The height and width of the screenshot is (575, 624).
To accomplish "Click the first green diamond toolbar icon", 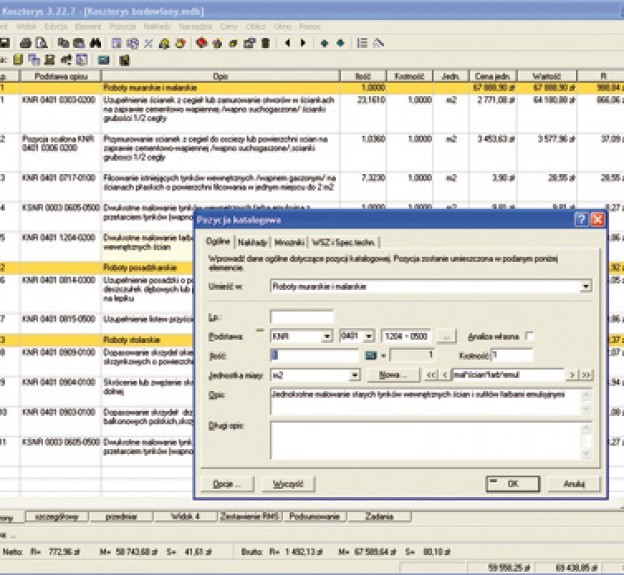I will coord(324,43).
